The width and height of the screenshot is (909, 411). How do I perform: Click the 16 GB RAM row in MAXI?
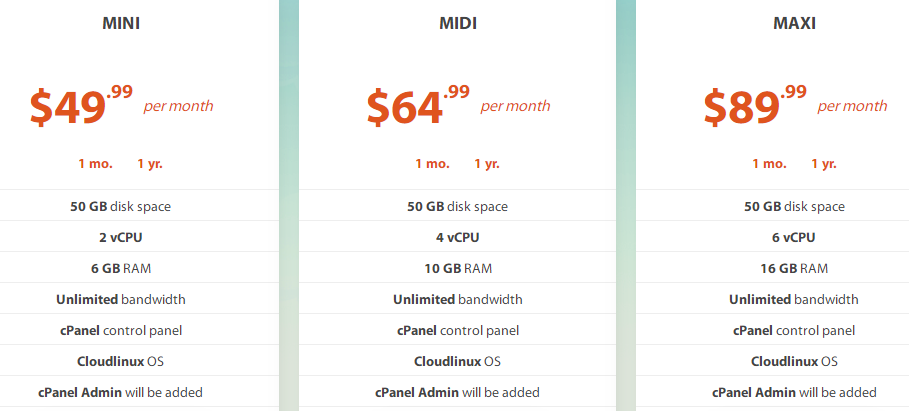pyautogui.click(x=794, y=268)
